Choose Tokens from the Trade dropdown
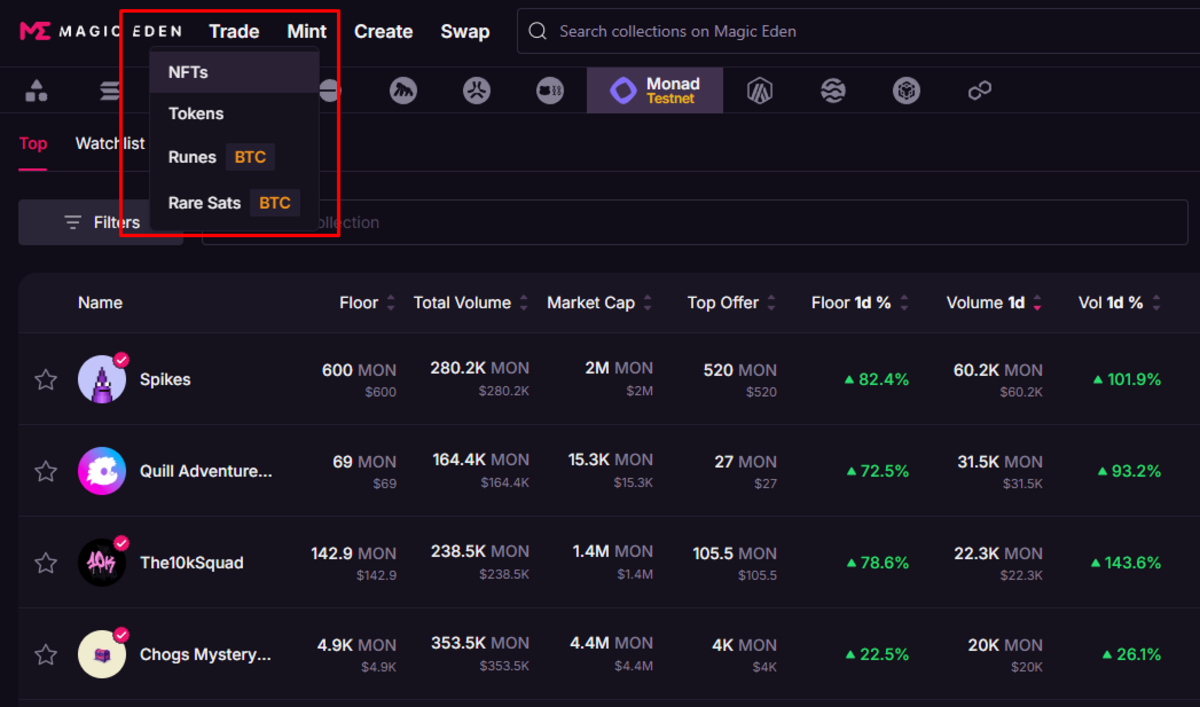The height and width of the screenshot is (707, 1200). click(234, 114)
